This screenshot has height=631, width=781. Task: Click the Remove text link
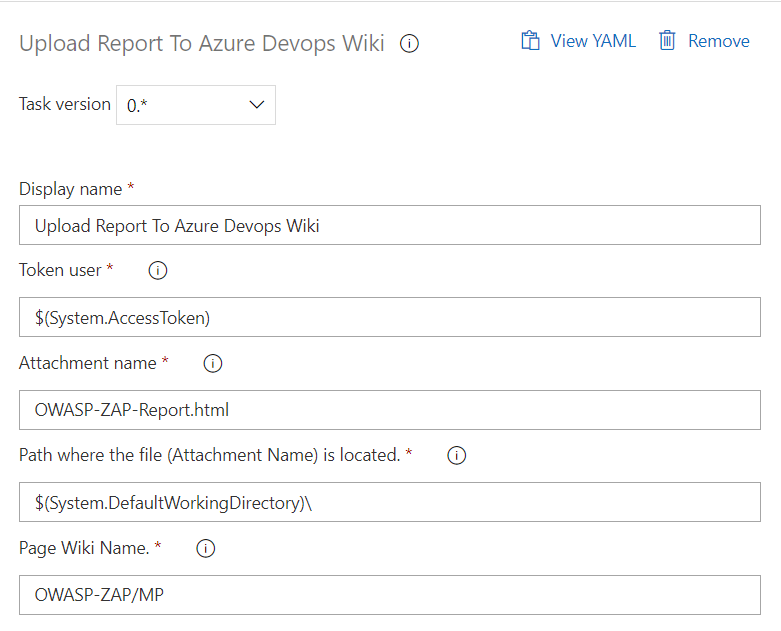tap(719, 41)
